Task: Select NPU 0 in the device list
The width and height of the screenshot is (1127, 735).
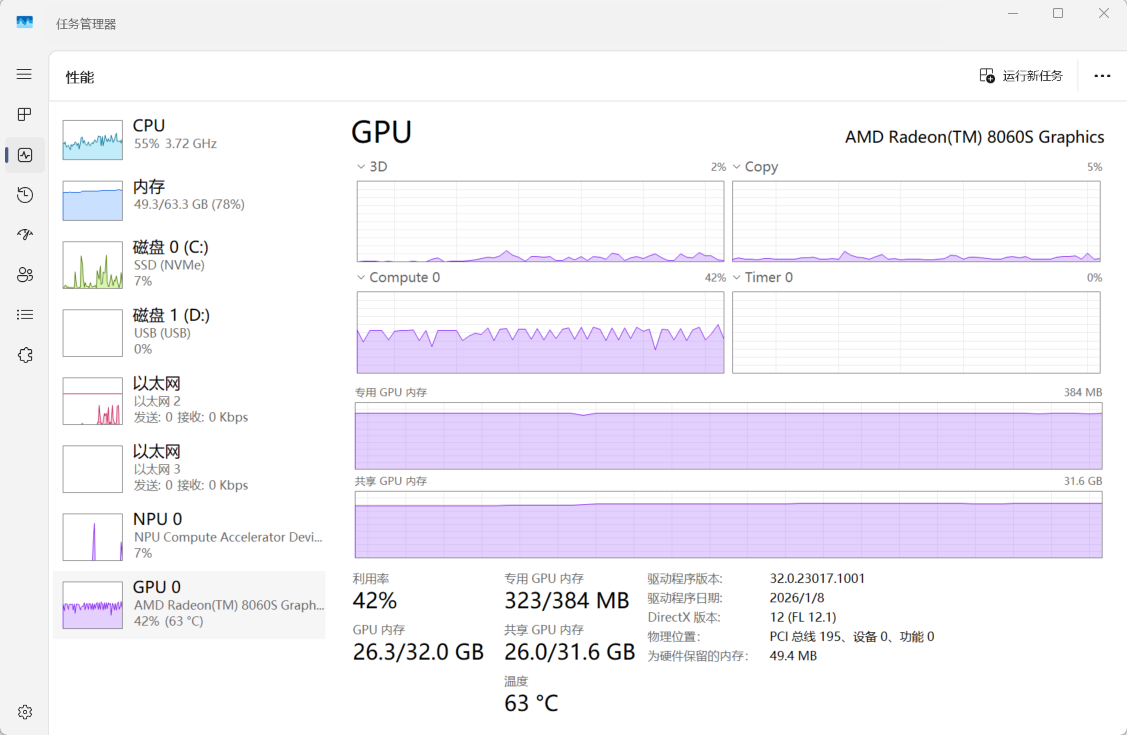Action: [190, 536]
